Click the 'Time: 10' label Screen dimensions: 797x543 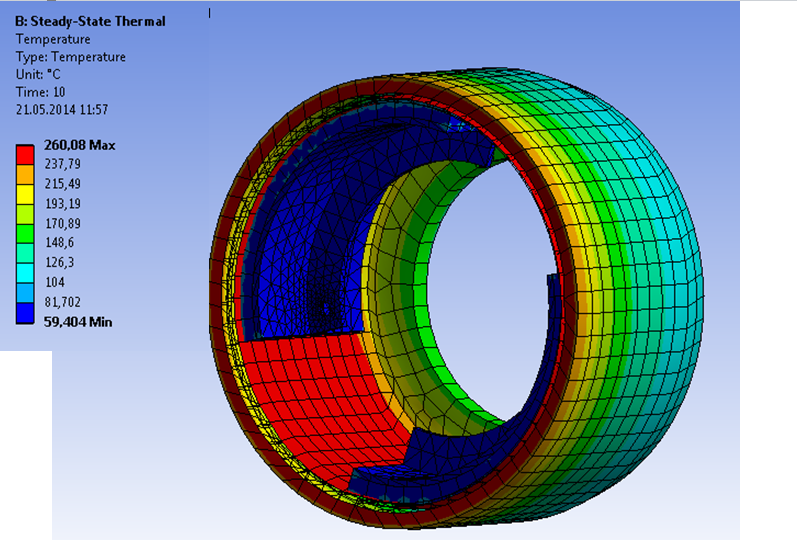(x=41, y=92)
